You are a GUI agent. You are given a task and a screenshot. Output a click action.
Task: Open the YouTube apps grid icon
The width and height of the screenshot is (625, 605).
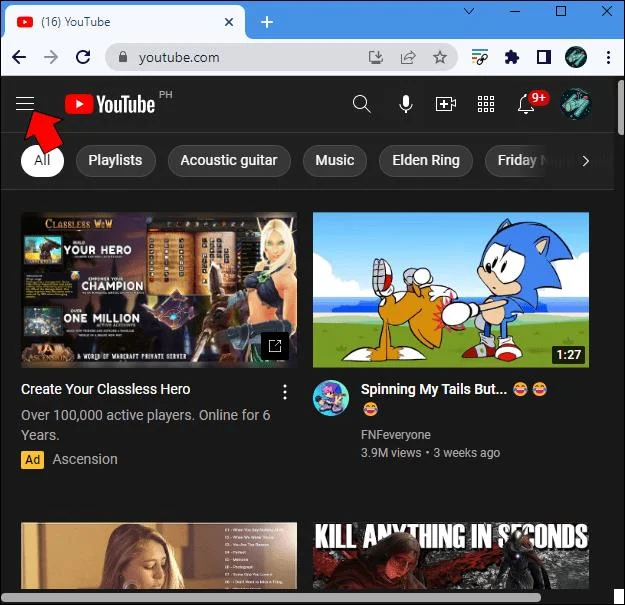(x=486, y=104)
